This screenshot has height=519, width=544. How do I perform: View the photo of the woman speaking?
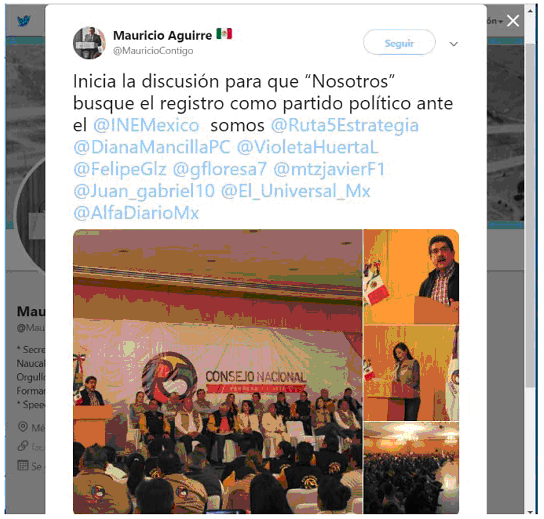tap(411, 373)
